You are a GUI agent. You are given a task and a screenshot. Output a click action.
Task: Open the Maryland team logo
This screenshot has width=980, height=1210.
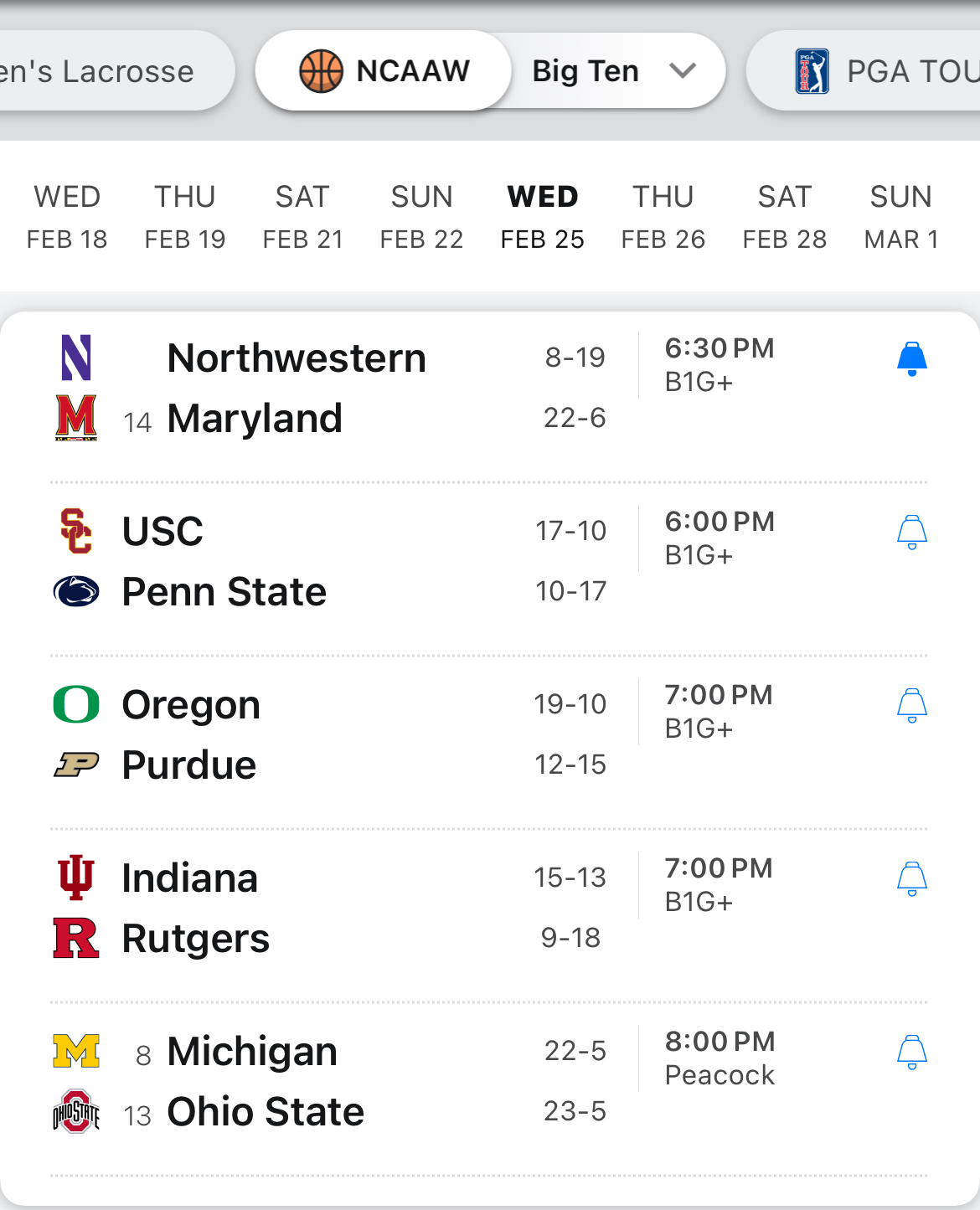[x=76, y=418]
